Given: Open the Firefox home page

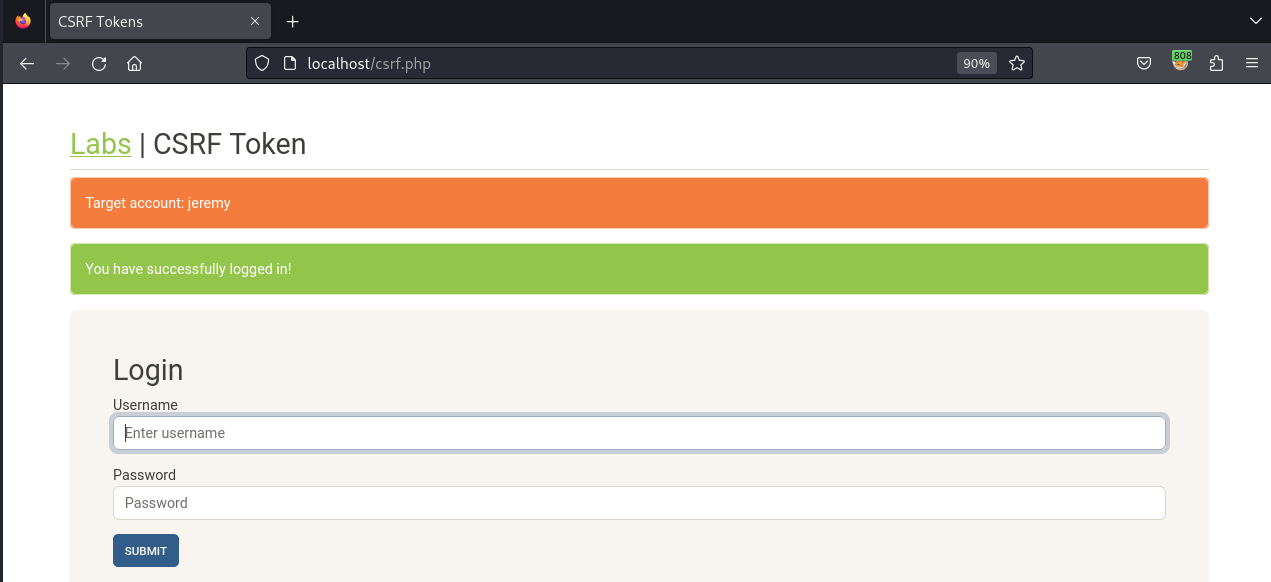Looking at the screenshot, I should [134, 63].
